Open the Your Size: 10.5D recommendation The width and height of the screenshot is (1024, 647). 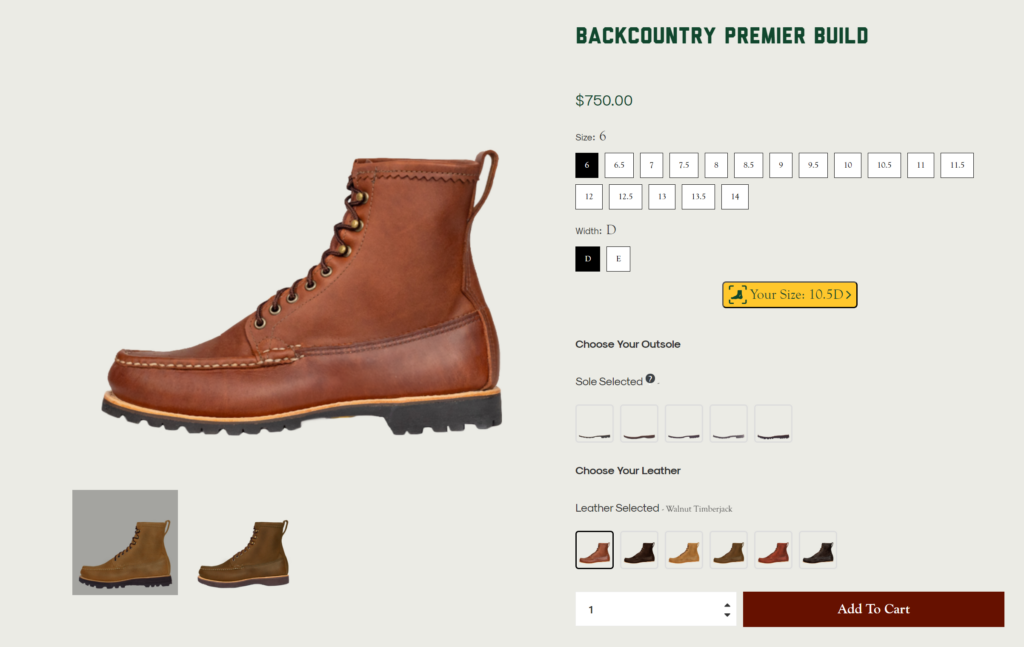789,295
